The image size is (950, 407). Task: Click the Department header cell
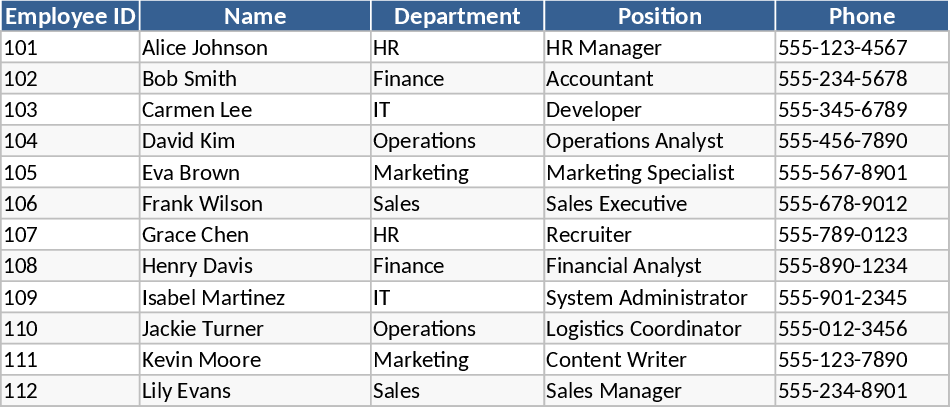coord(457,16)
